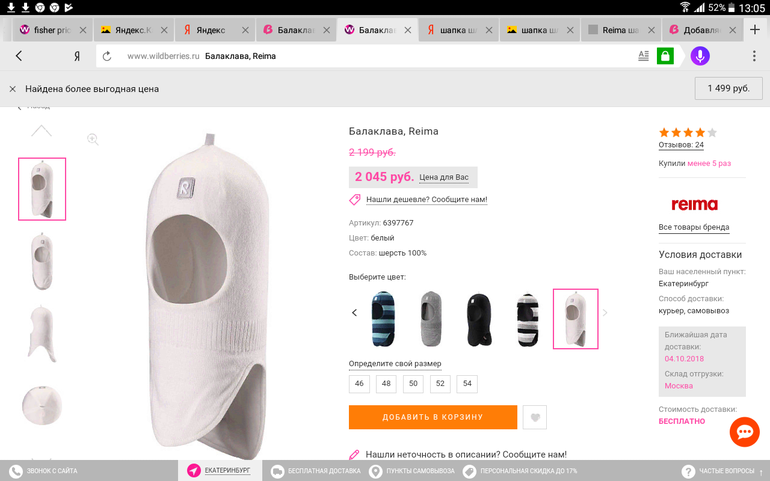Add item to favorites heart icon
Image resolution: width=770 pixels, height=481 pixels.
pyautogui.click(x=535, y=418)
